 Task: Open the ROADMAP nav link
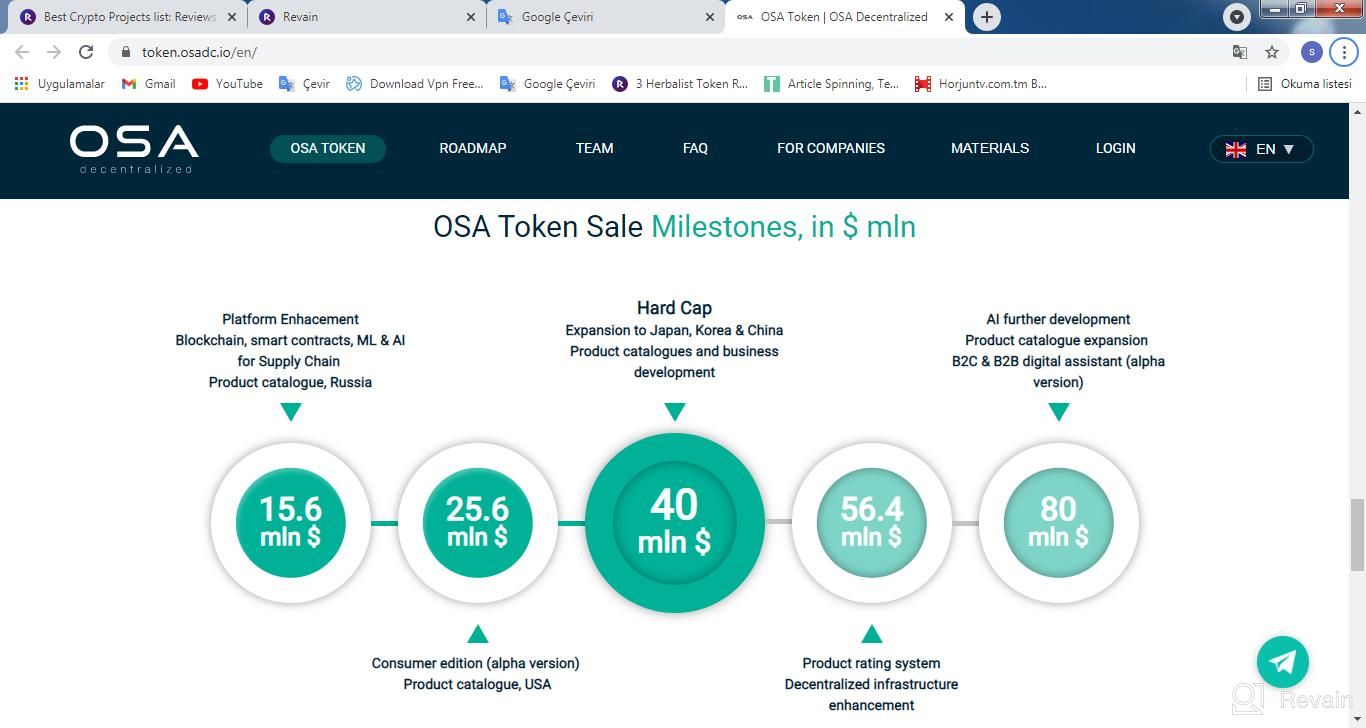[x=473, y=148]
